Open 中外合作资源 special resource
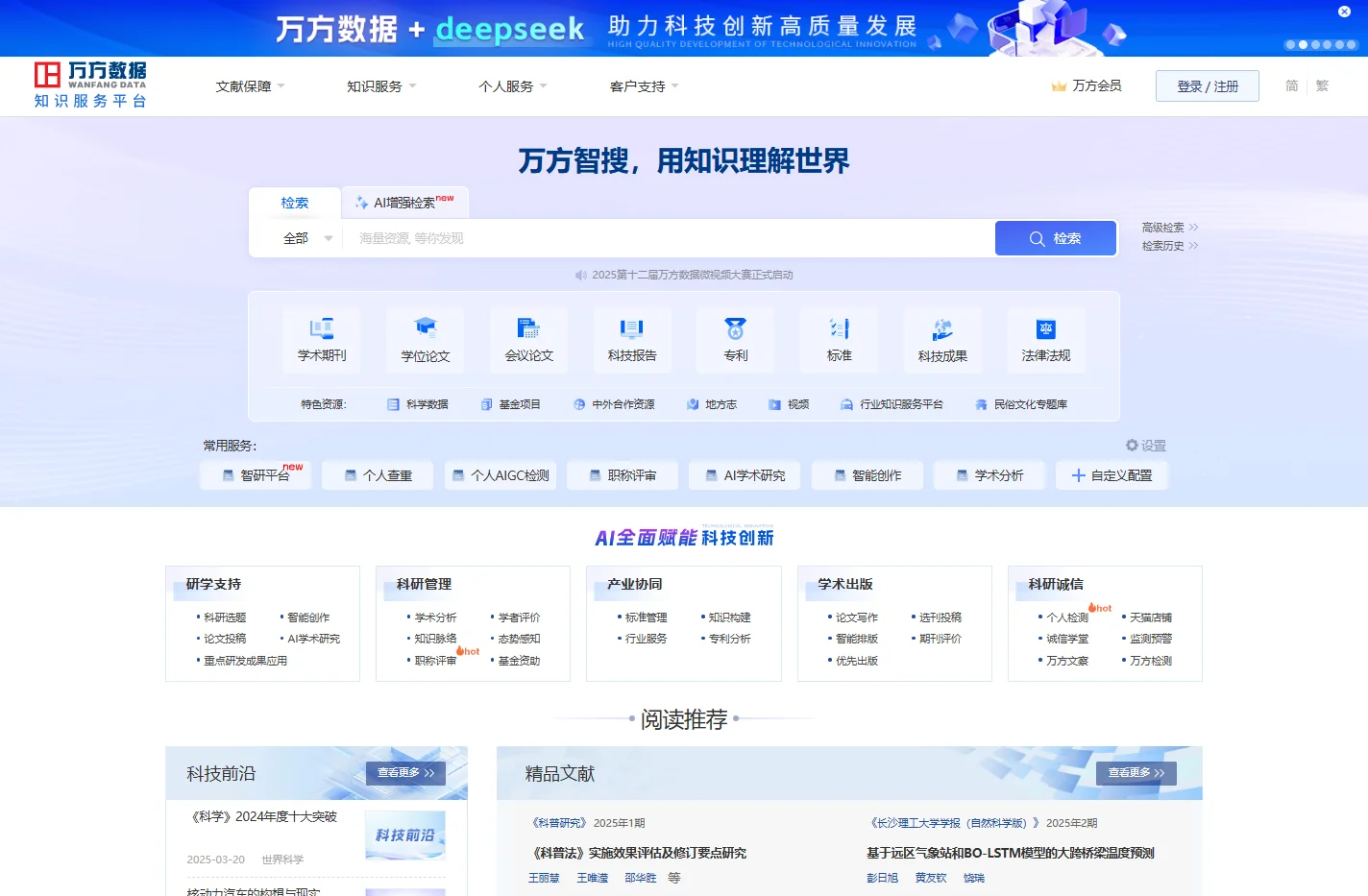Screen dimensions: 1368x896 (x=615, y=404)
